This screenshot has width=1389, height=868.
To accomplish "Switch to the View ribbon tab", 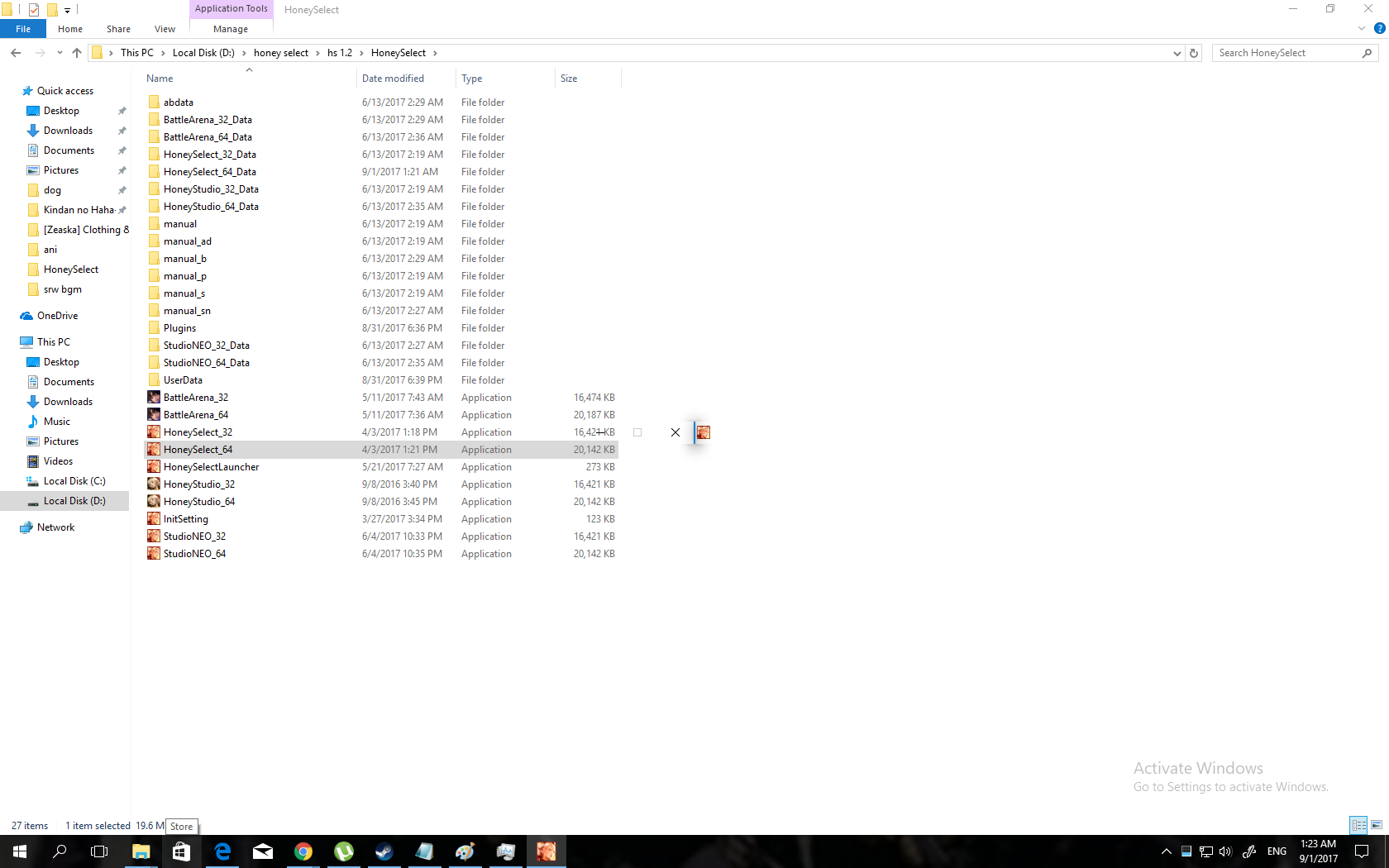I will [x=165, y=29].
